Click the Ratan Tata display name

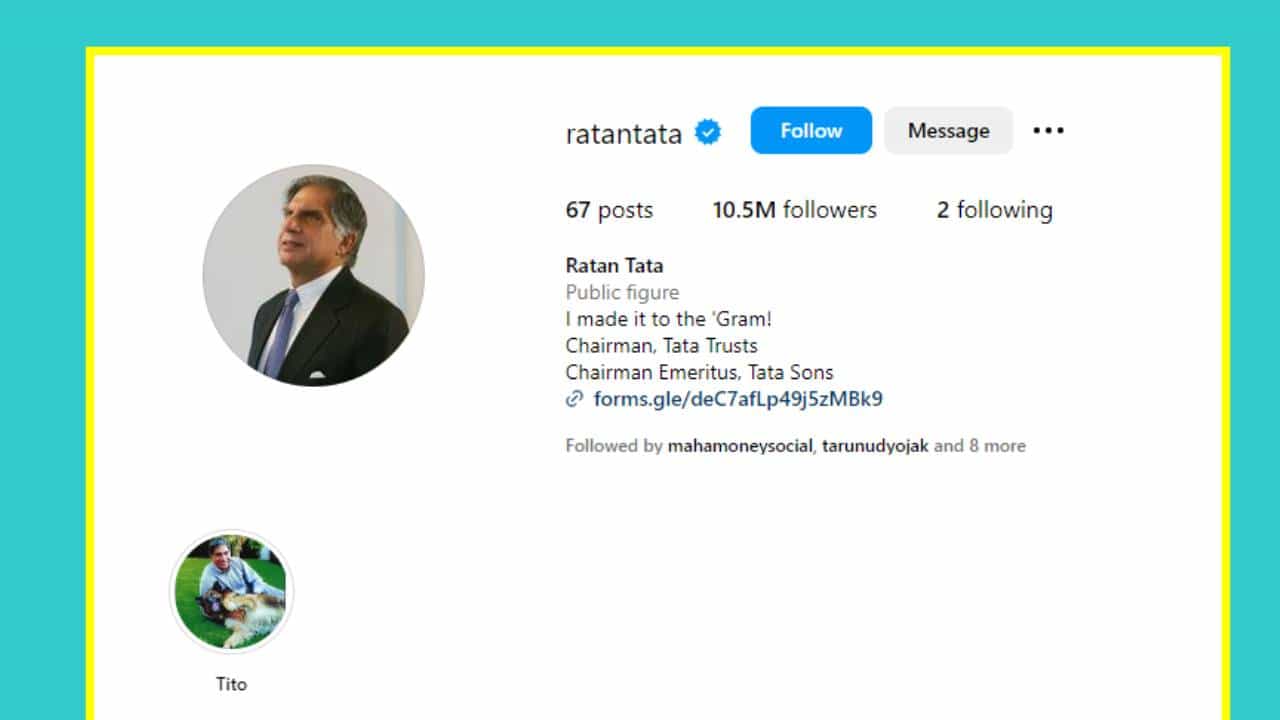[613, 265]
